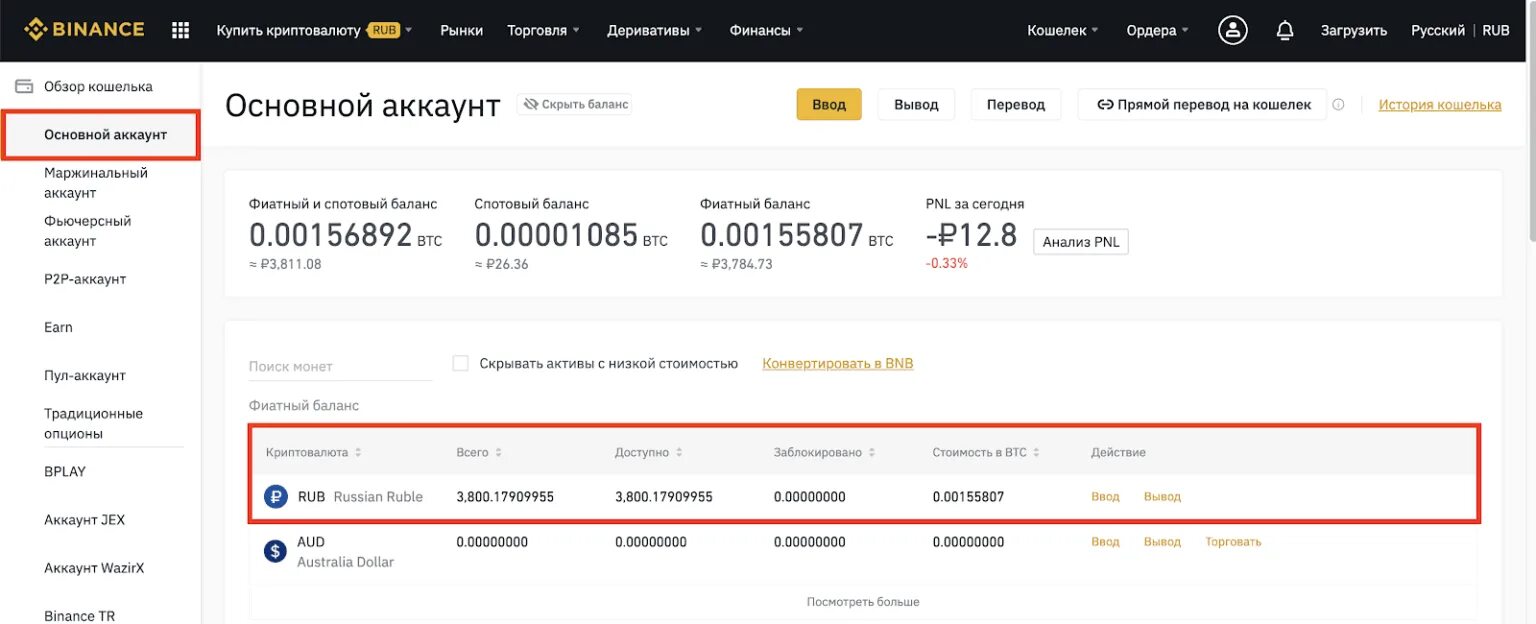Open 'Аккаунт WazirX' in sidebar
1536x624 pixels.
[x=94, y=567]
